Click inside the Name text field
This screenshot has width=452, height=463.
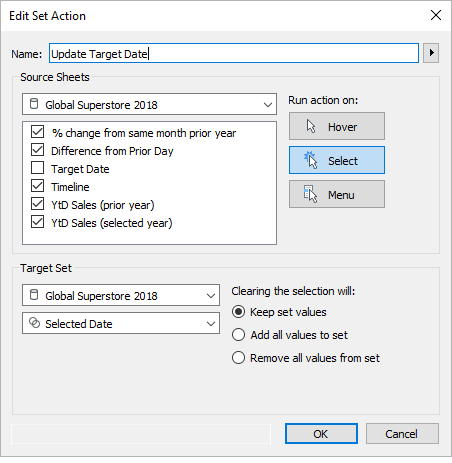click(234, 53)
